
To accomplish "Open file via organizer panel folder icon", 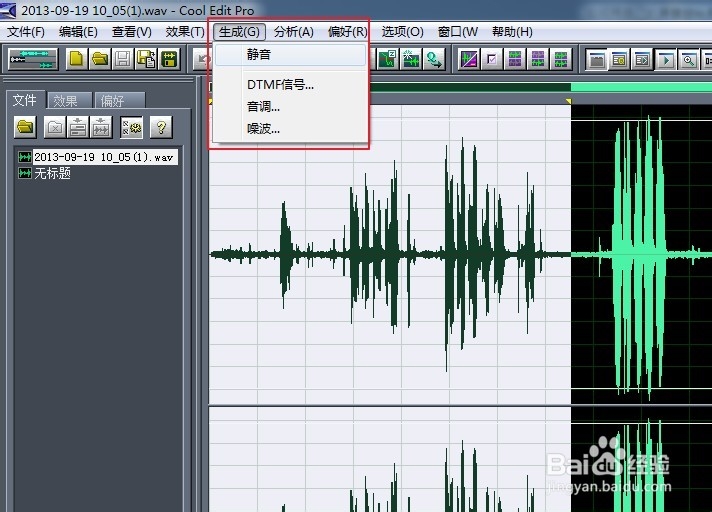I will [25, 127].
